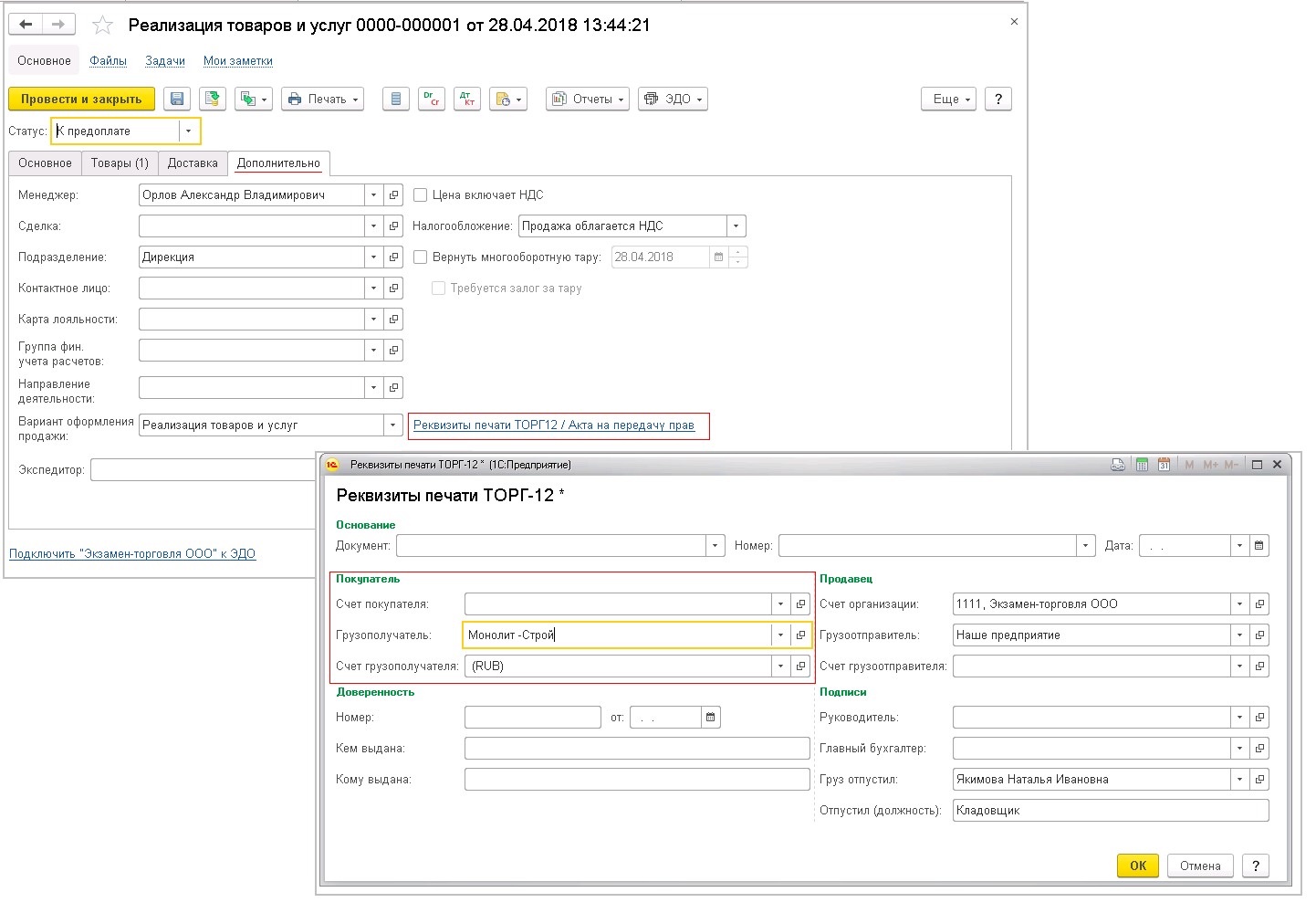Expand Налогообложение dropdown
The width and height of the screenshot is (1316, 913).
pos(736,226)
